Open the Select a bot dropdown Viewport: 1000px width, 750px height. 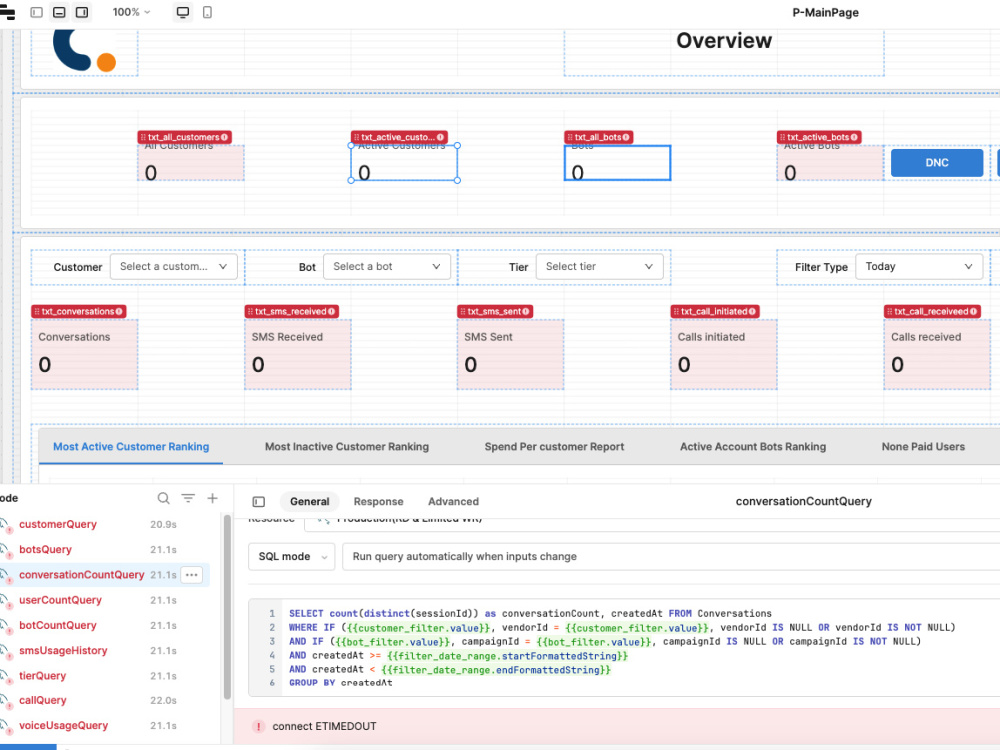[386, 267]
